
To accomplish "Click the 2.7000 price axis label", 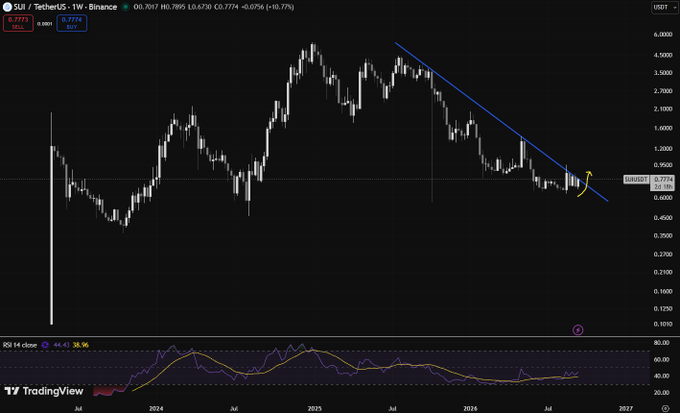I will [x=663, y=91].
